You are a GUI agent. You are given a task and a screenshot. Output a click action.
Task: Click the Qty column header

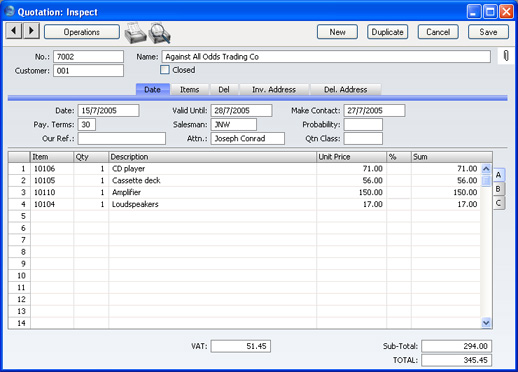click(91, 157)
